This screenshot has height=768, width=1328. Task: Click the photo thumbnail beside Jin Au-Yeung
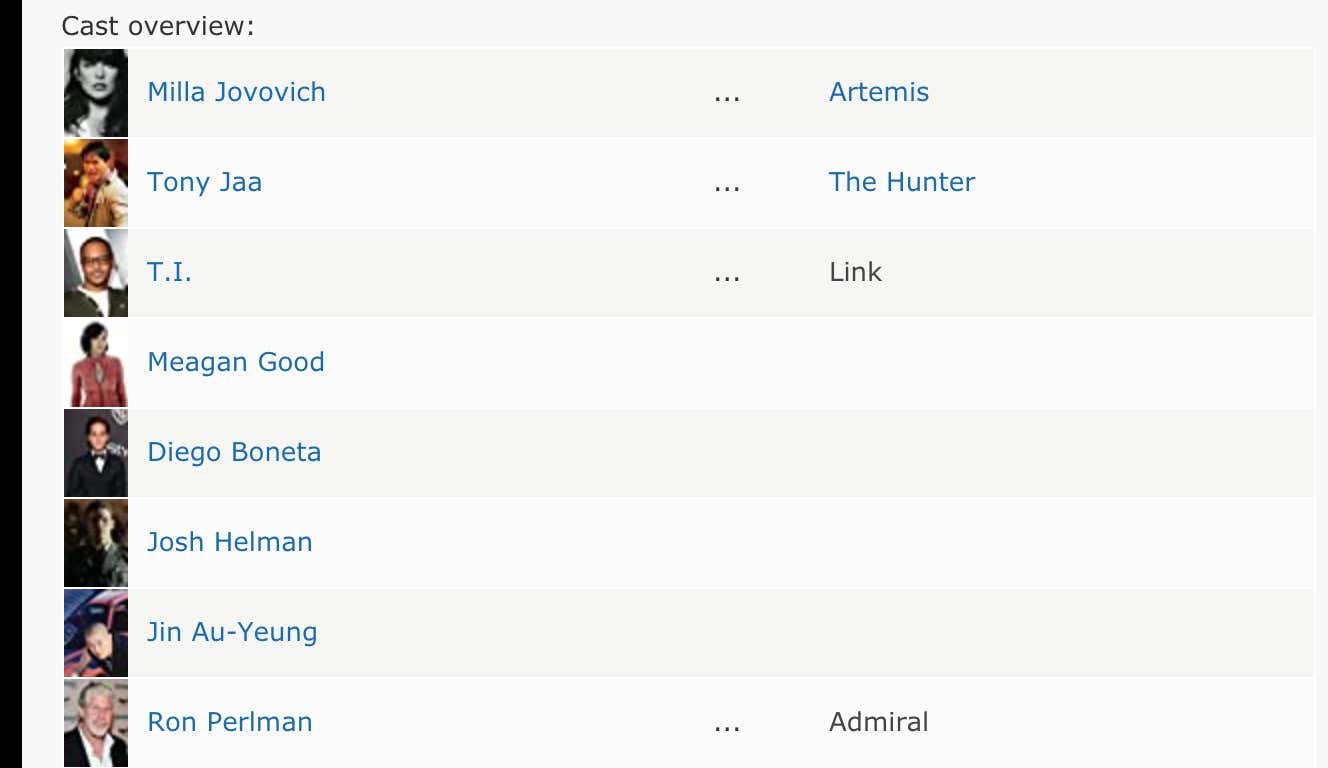[x=96, y=632]
